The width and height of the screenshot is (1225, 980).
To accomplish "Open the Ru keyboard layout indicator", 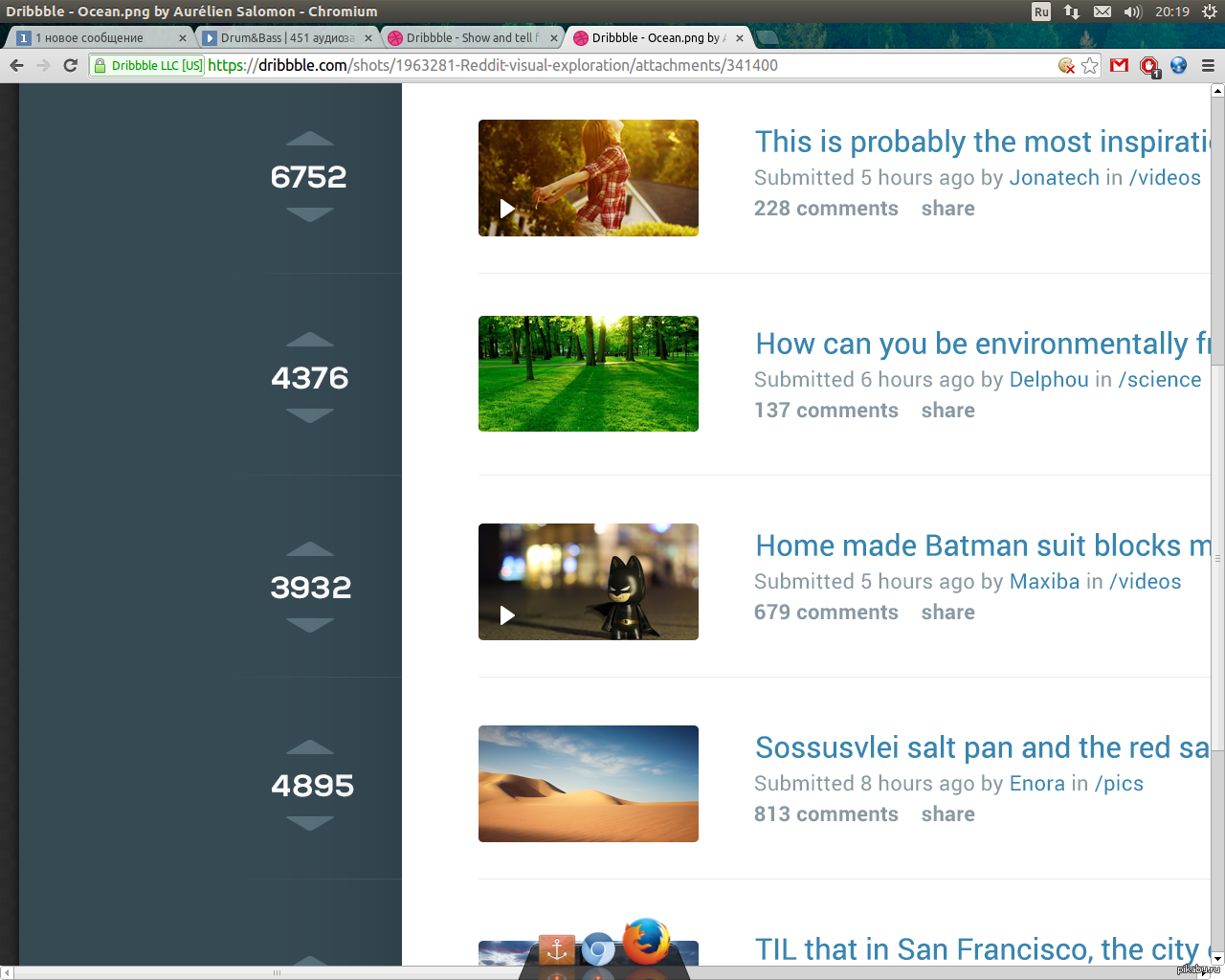I will (x=1041, y=11).
